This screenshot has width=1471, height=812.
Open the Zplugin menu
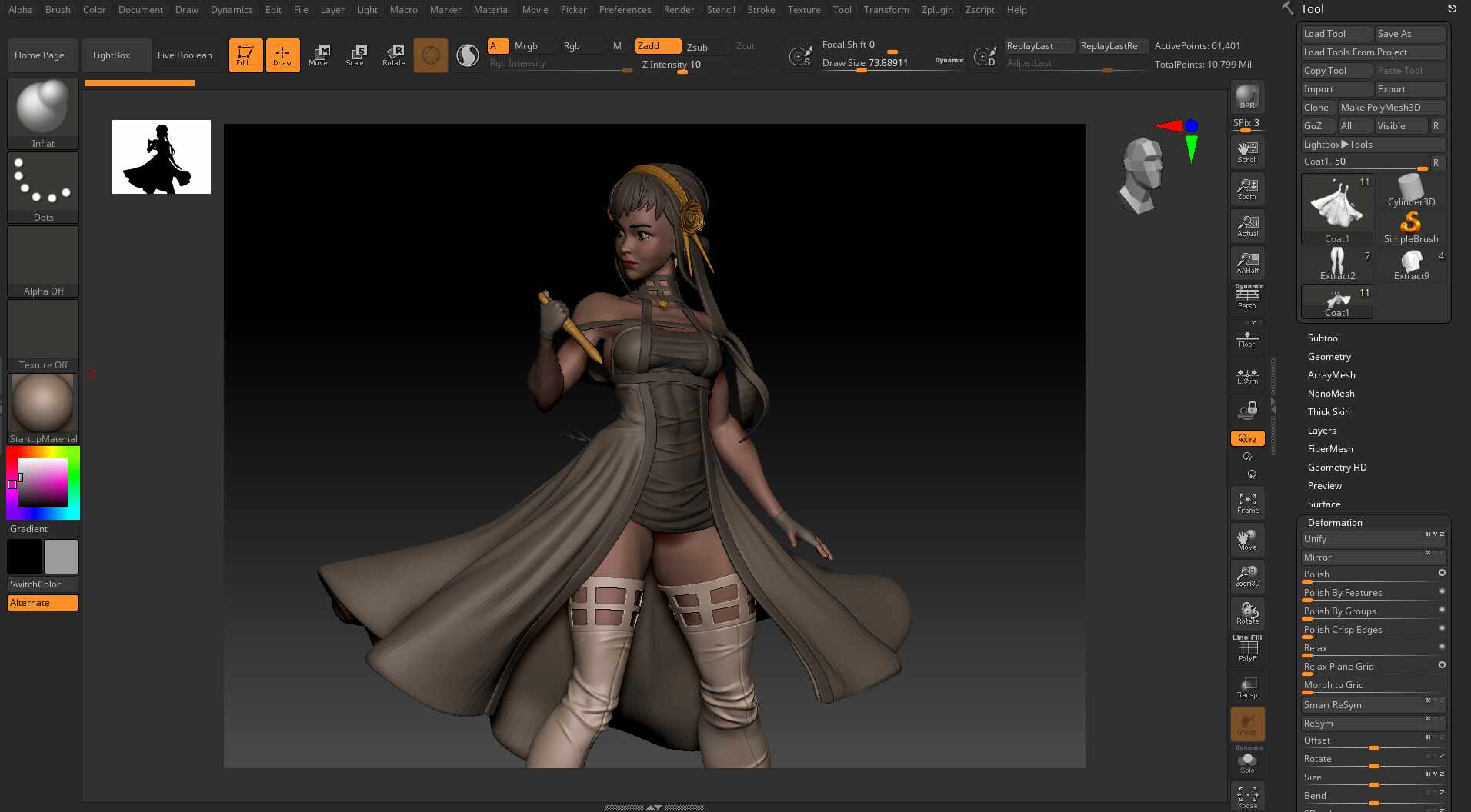coord(937,10)
